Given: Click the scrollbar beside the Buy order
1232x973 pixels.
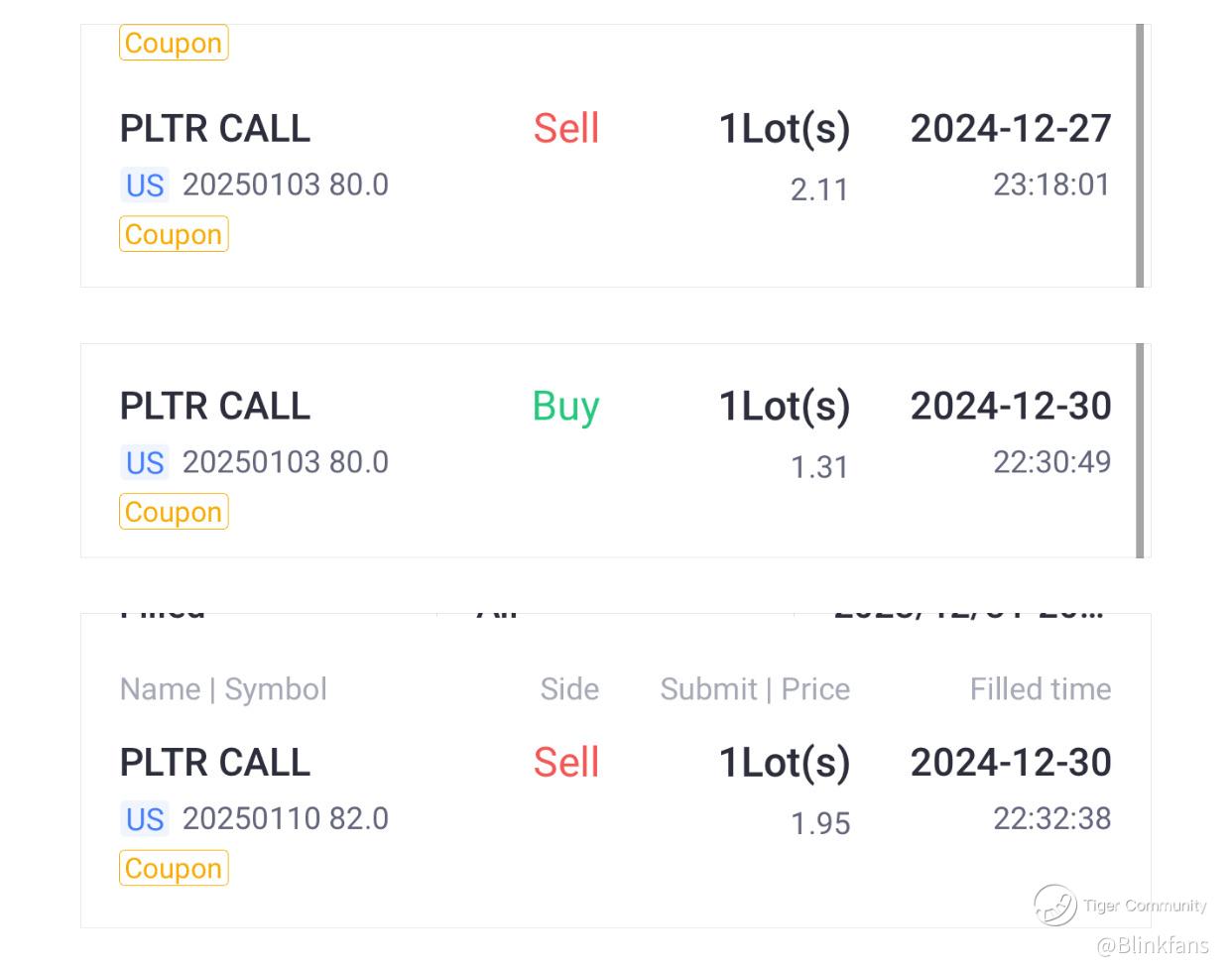Looking at the screenshot, I should tap(1140, 450).
